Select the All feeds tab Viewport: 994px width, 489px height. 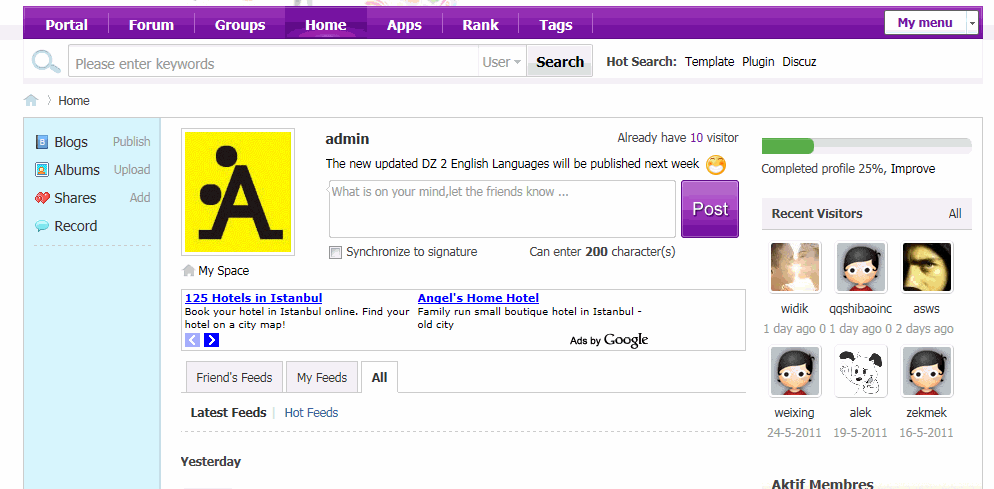pos(379,377)
